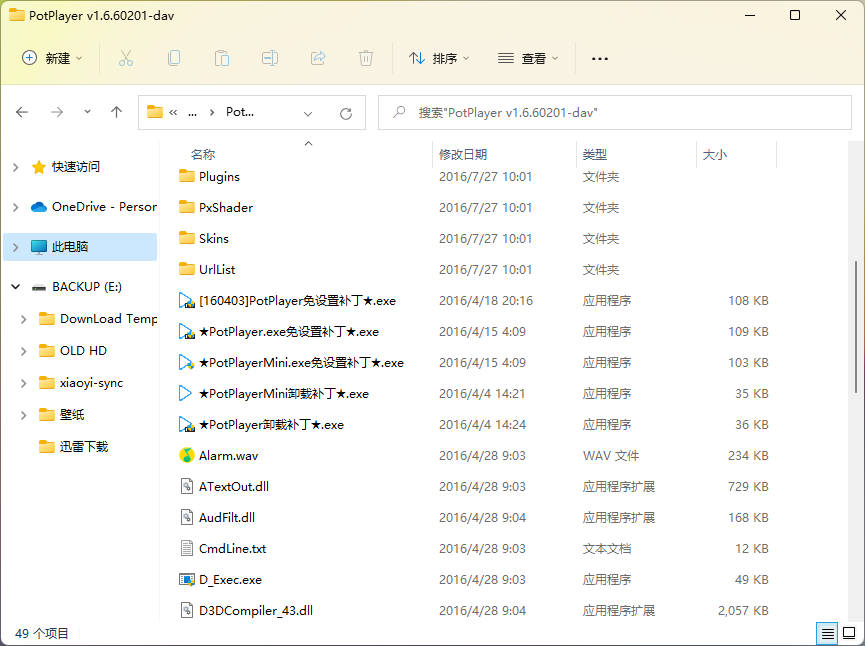Select ★PotPlayer.exe免设置补丁★.exe file
Image resolution: width=865 pixels, height=646 pixels.
(x=289, y=332)
